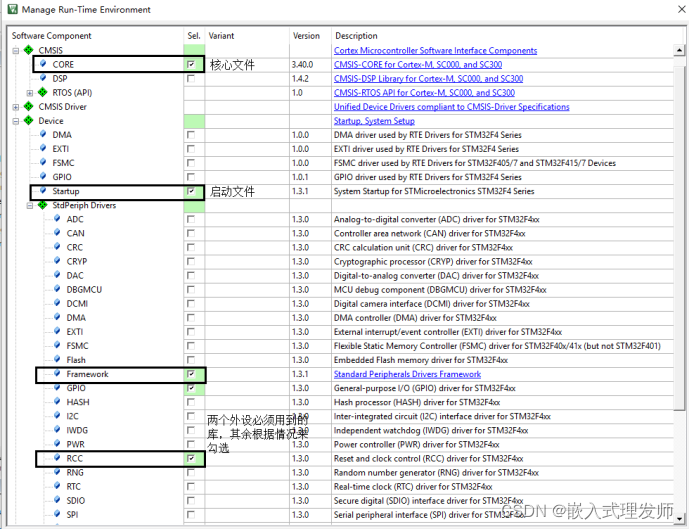Expand the RTOS (API) node
Image resolution: width=689 pixels, height=529 pixels.
pos(30,93)
